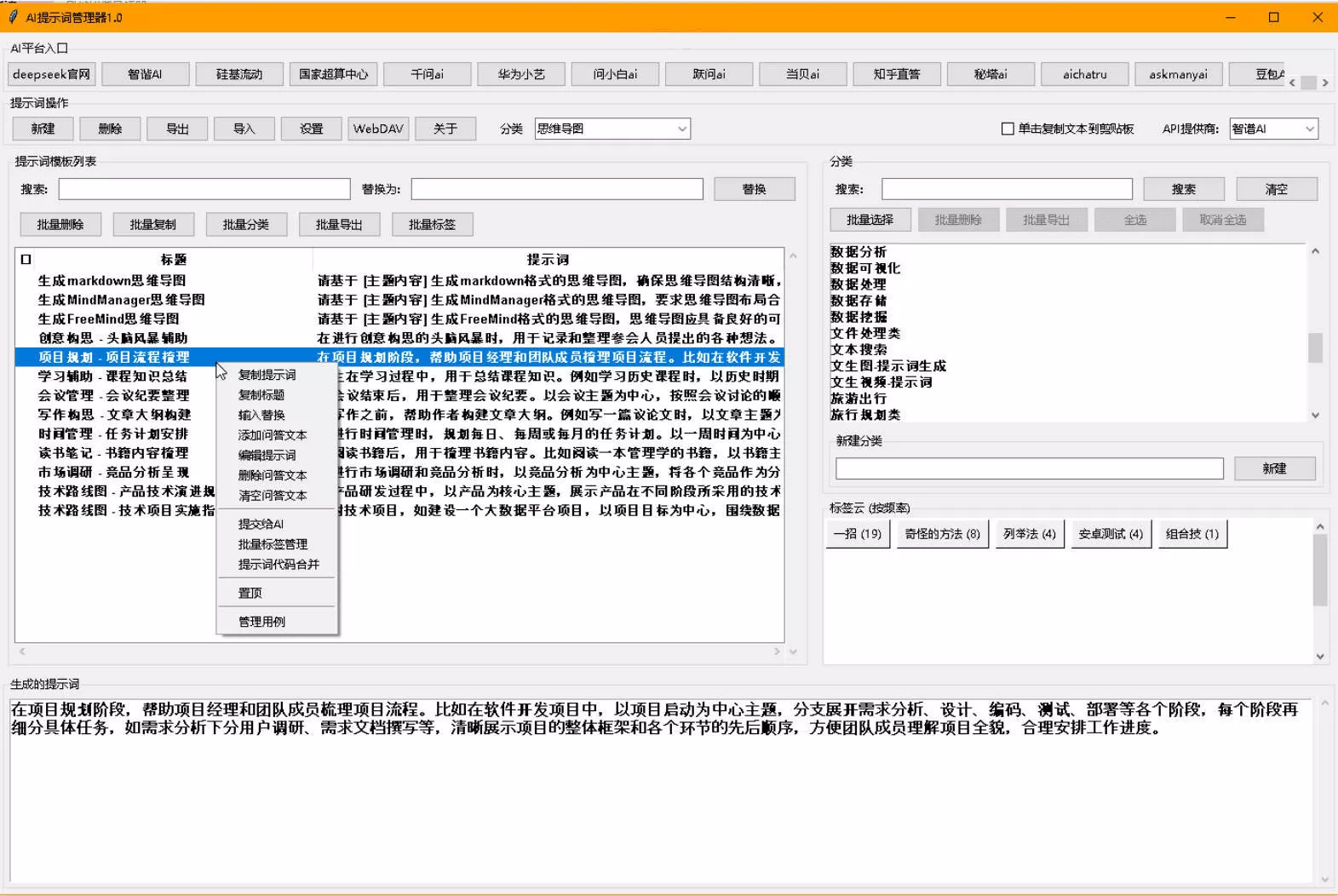Open the 国家超算中心 platform button
This screenshot has height=896, width=1338.
[x=333, y=74]
